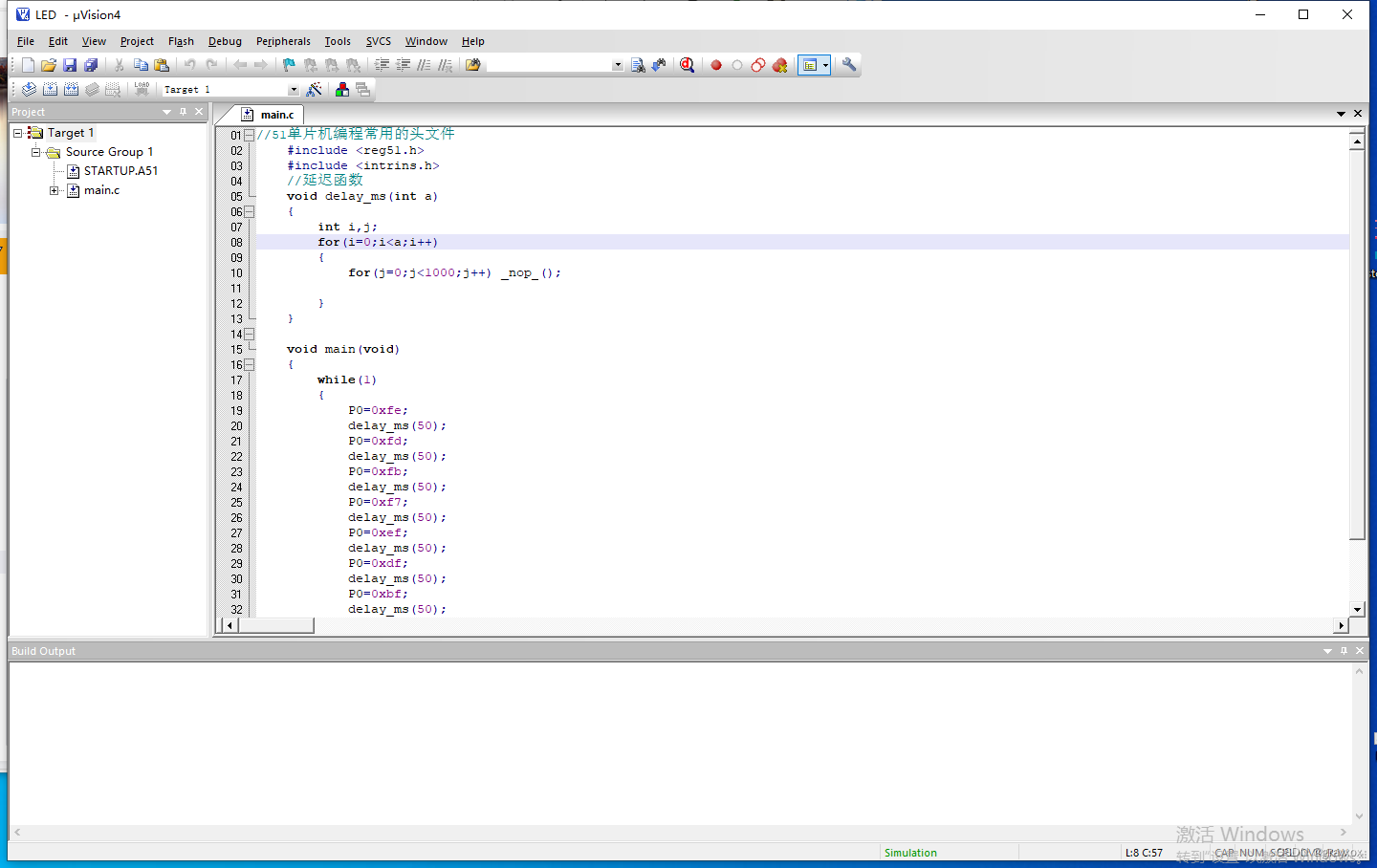Open the find text combo box dropdown

[618, 65]
